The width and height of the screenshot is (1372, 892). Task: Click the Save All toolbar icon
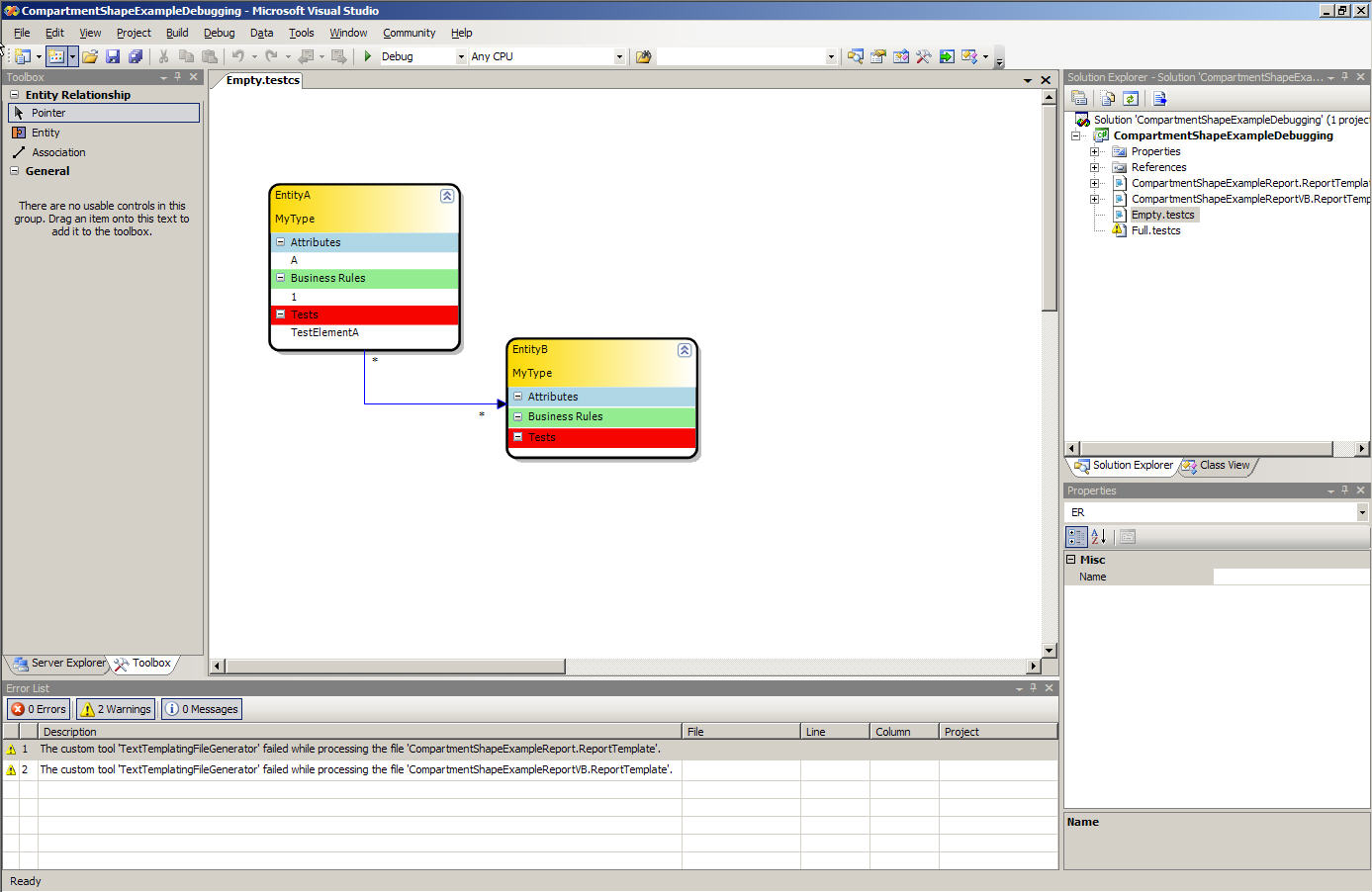[136, 56]
